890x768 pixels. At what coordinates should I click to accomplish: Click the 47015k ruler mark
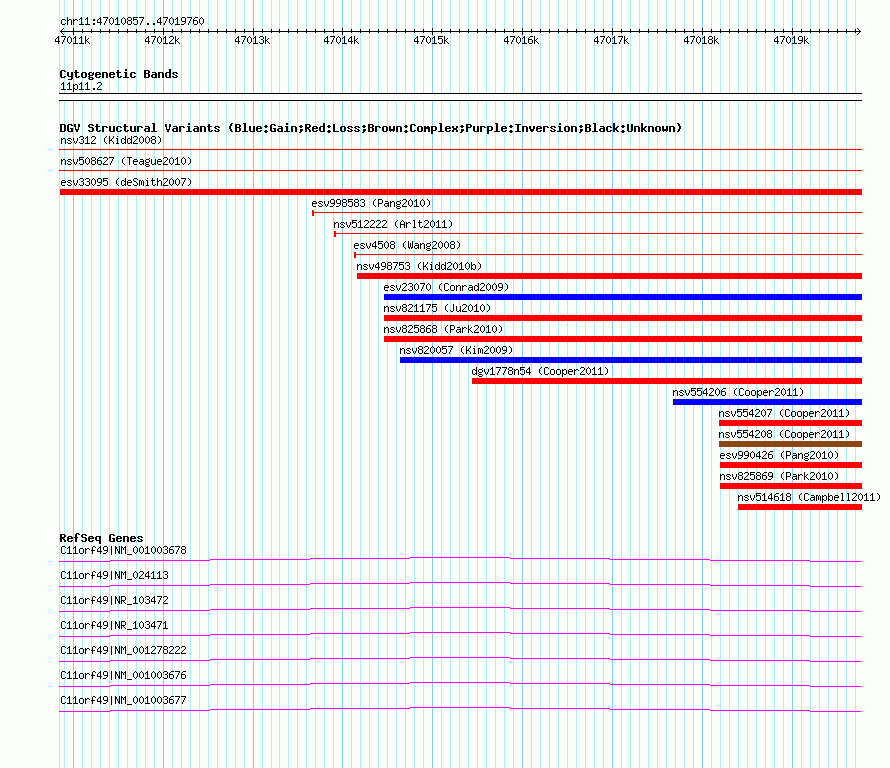pyautogui.click(x=431, y=40)
